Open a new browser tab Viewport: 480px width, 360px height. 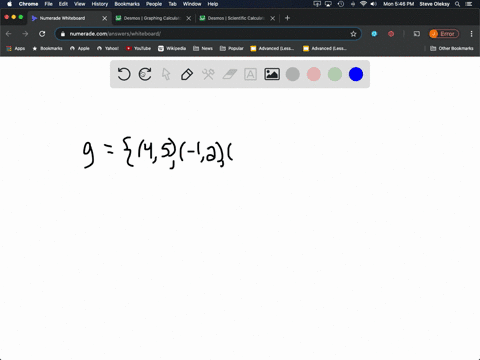click(287, 18)
